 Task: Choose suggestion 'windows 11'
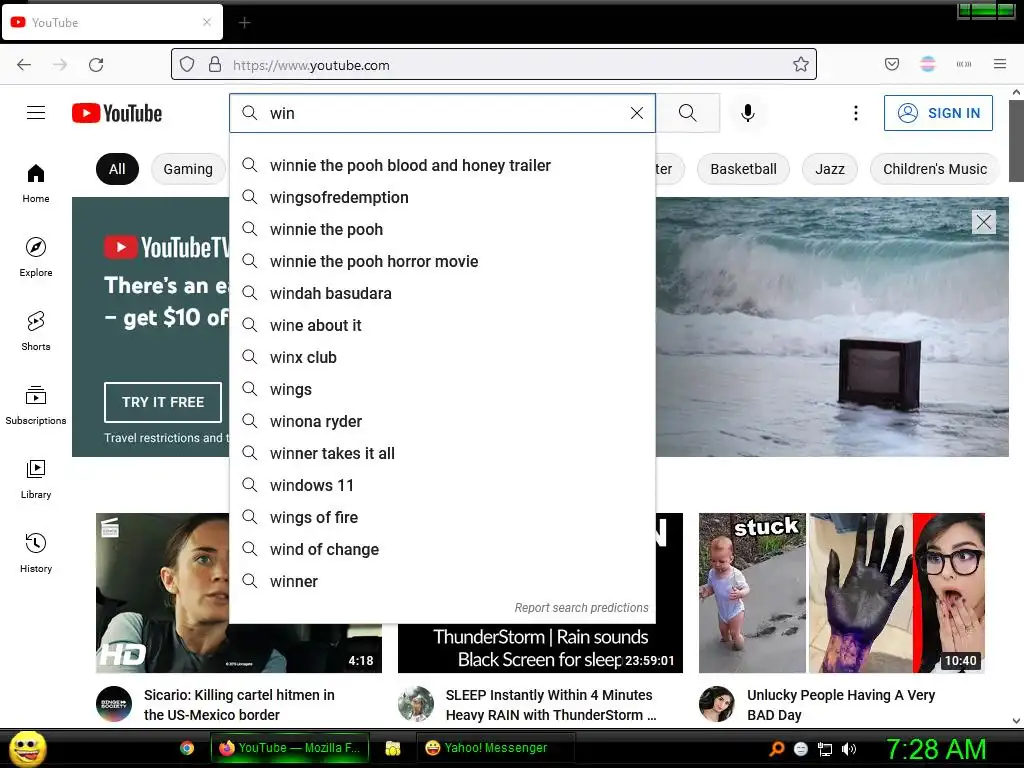tap(442, 485)
